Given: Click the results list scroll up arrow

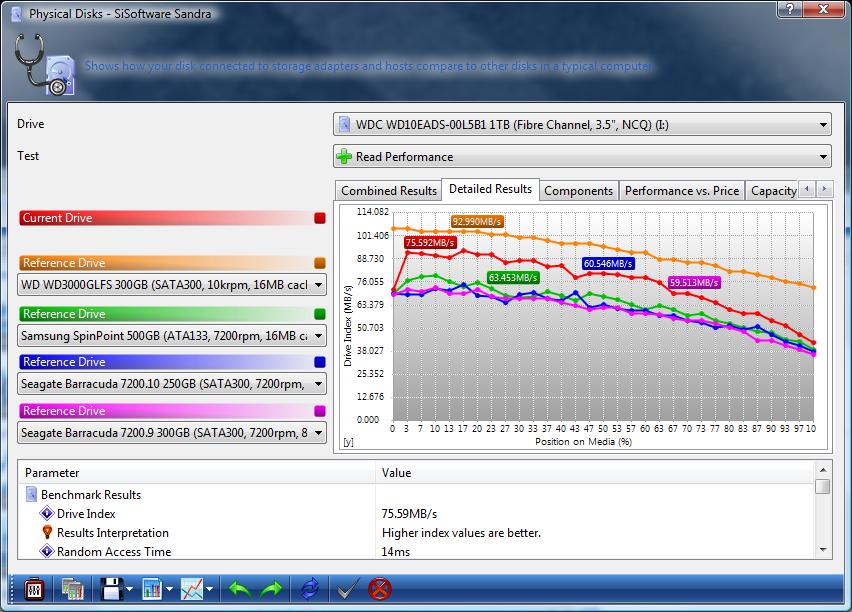Looking at the screenshot, I should [x=823, y=469].
